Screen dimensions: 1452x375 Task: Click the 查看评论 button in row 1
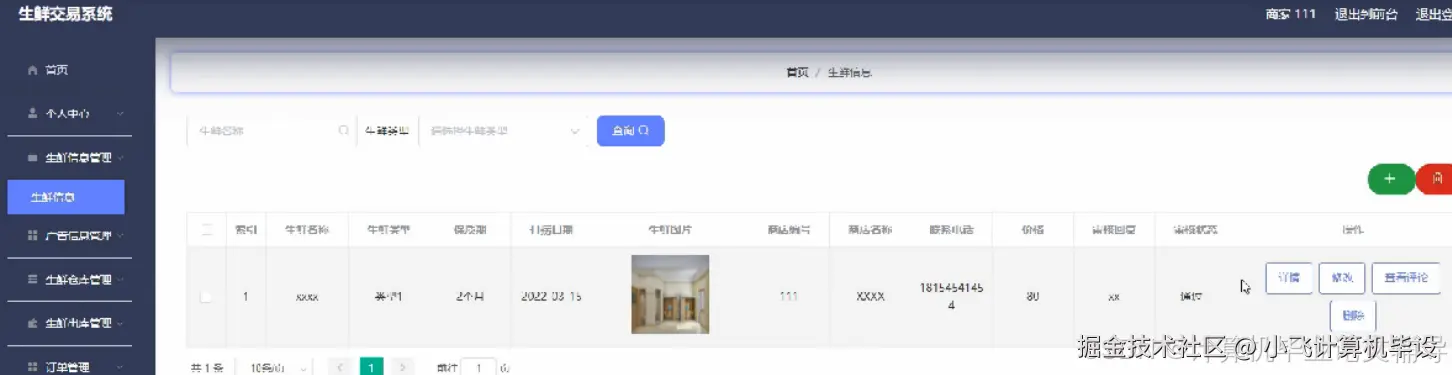(x=1406, y=278)
